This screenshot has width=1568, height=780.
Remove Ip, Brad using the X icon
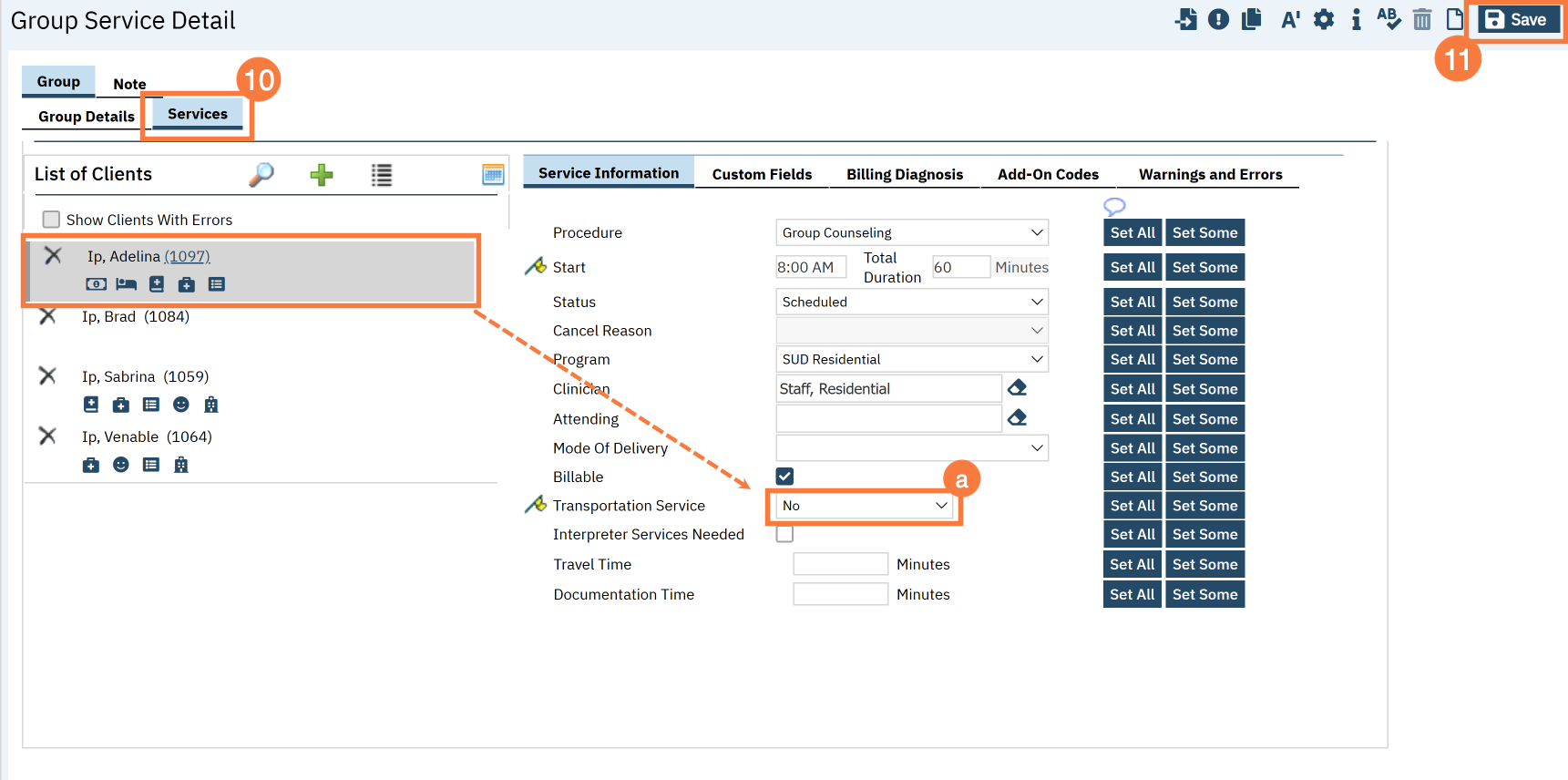pyautogui.click(x=47, y=316)
